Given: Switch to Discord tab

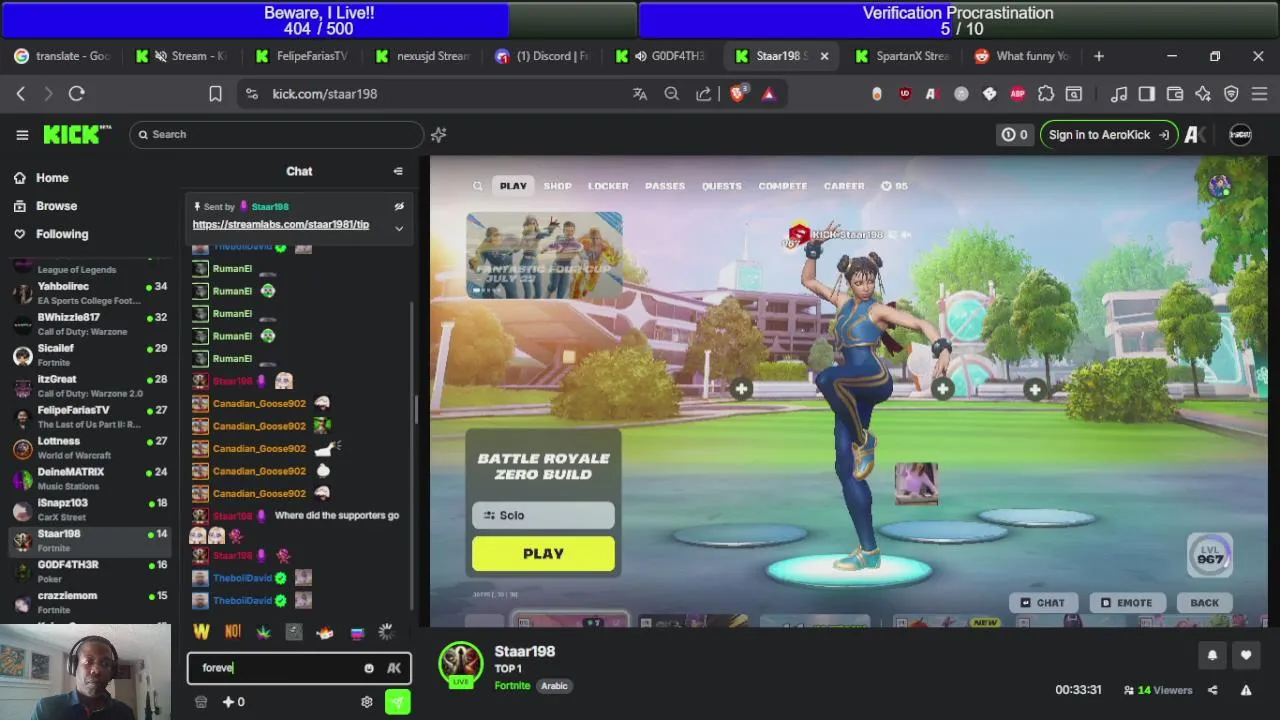Looking at the screenshot, I should [543, 56].
